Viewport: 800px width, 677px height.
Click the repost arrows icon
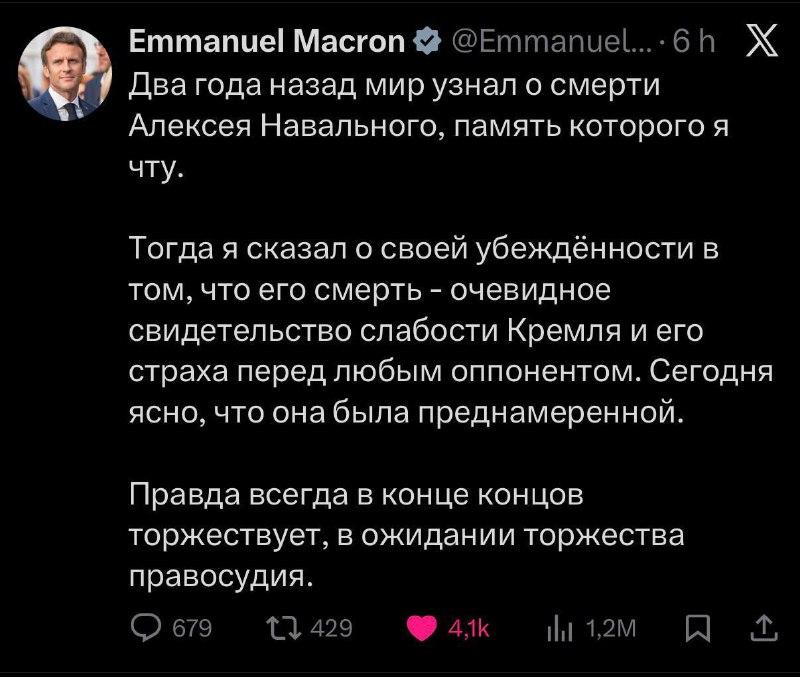289,628
